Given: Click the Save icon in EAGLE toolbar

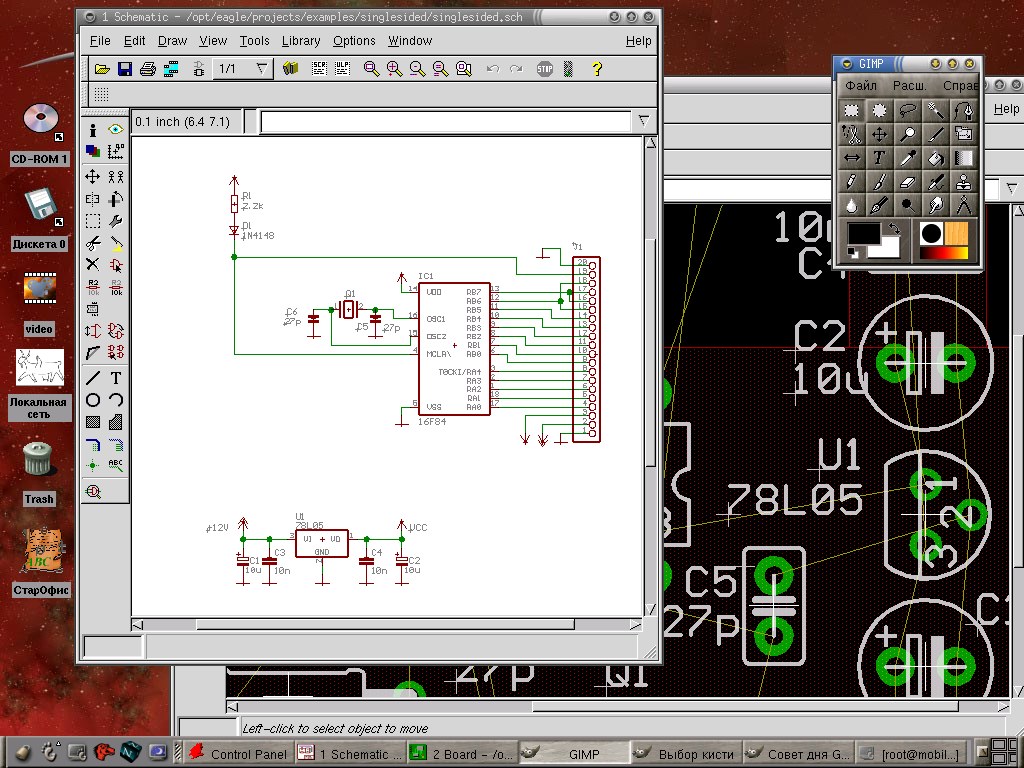Looking at the screenshot, I should click(125, 69).
